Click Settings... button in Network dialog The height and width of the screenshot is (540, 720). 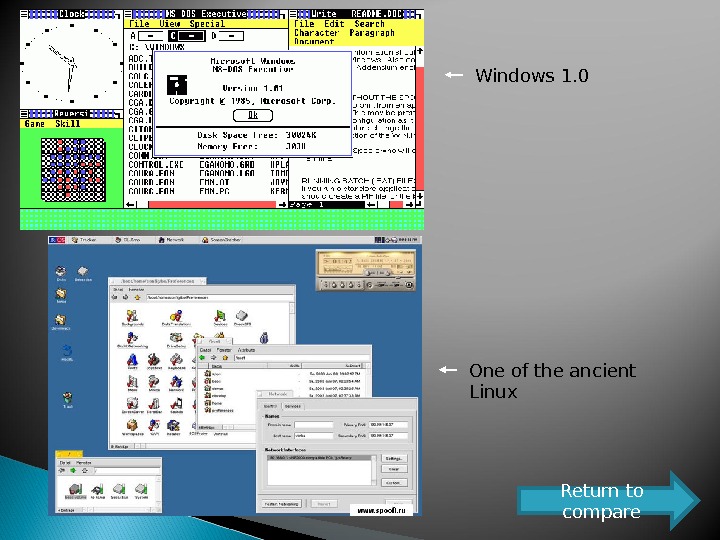click(x=394, y=459)
